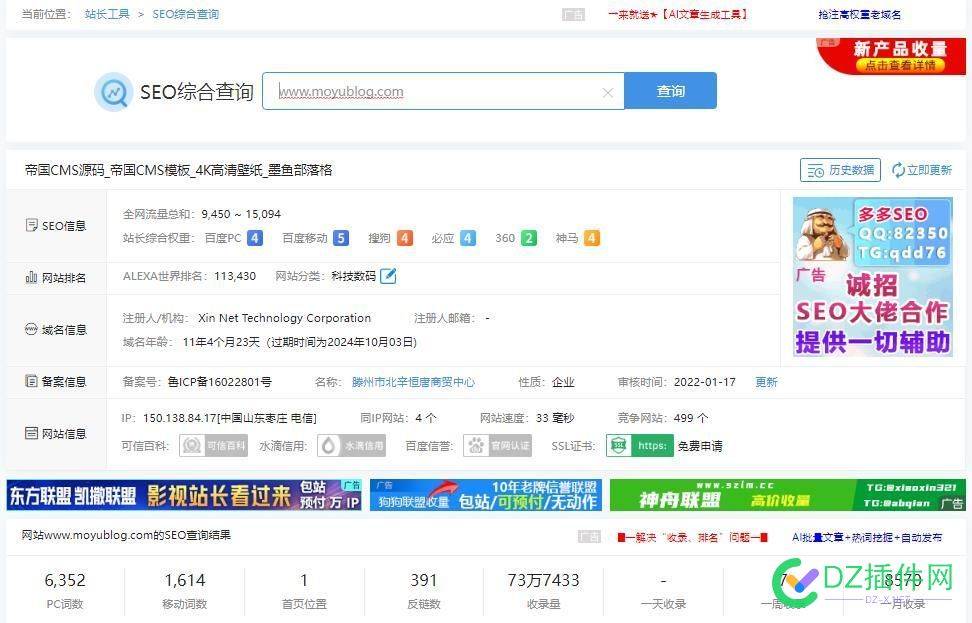Click the 反链数 value 391
The image size is (972, 623).
point(424,580)
